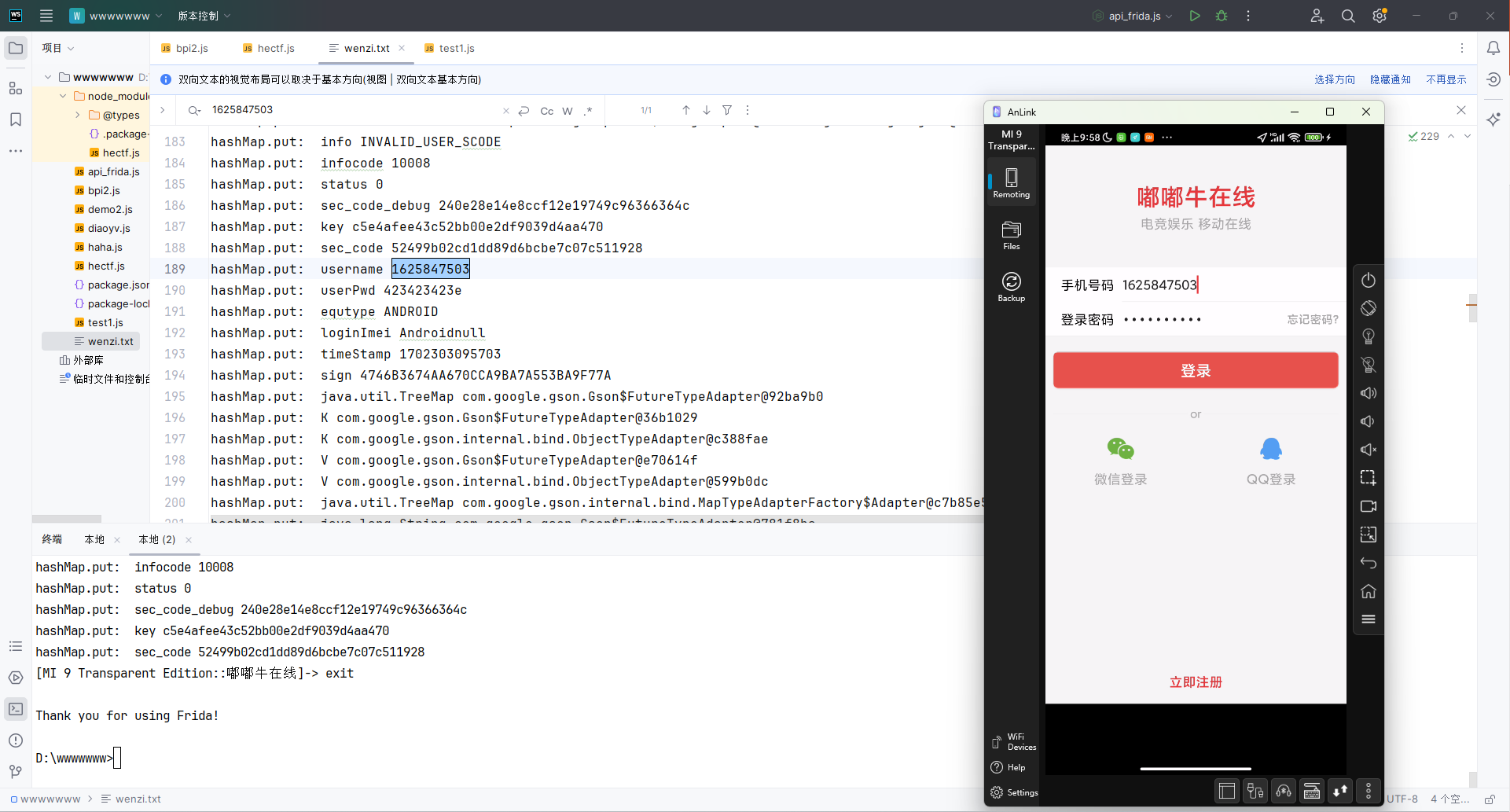Open the main hamburger menu
The height and width of the screenshot is (812, 1510).
[46, 16]
